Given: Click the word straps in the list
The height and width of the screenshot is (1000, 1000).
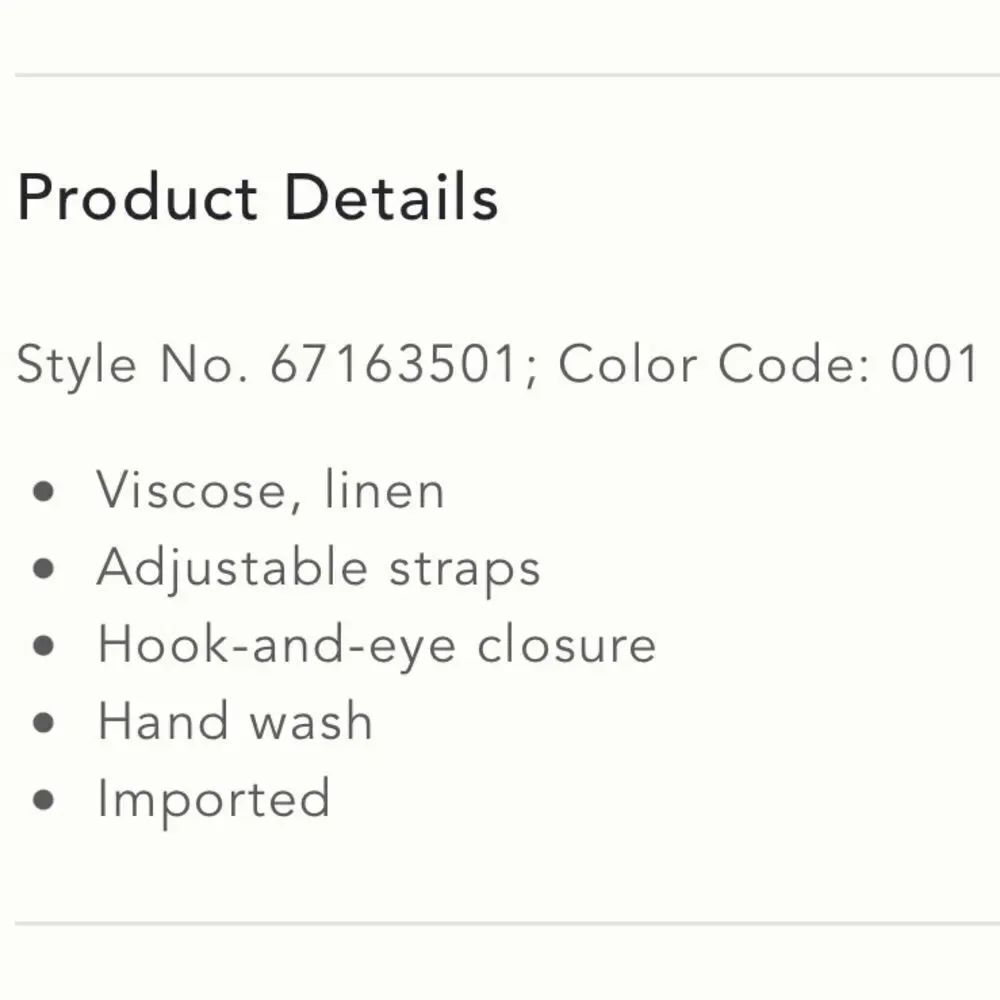Looking at the screenshot, I should tap(464, 570).
